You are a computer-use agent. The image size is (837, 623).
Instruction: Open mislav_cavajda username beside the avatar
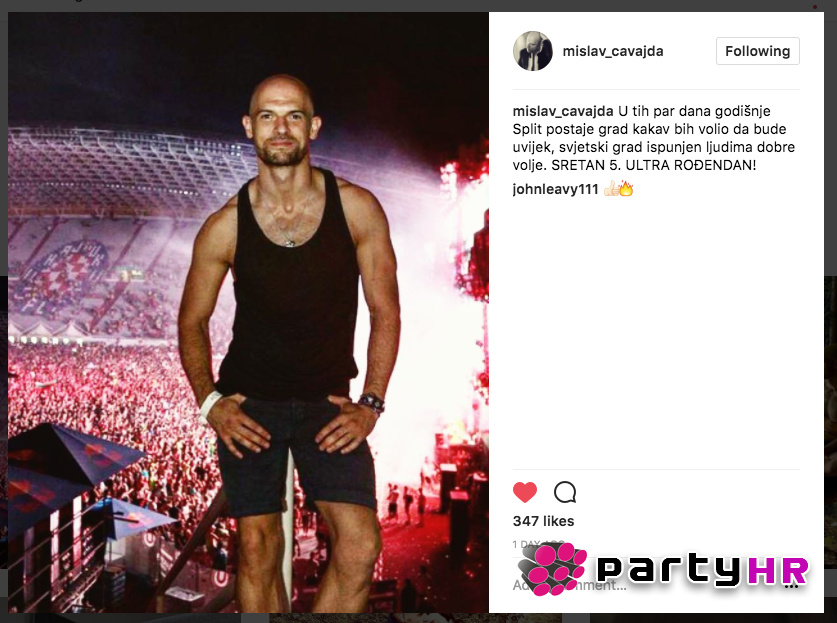pyautogui.click(x=613, y=51)
